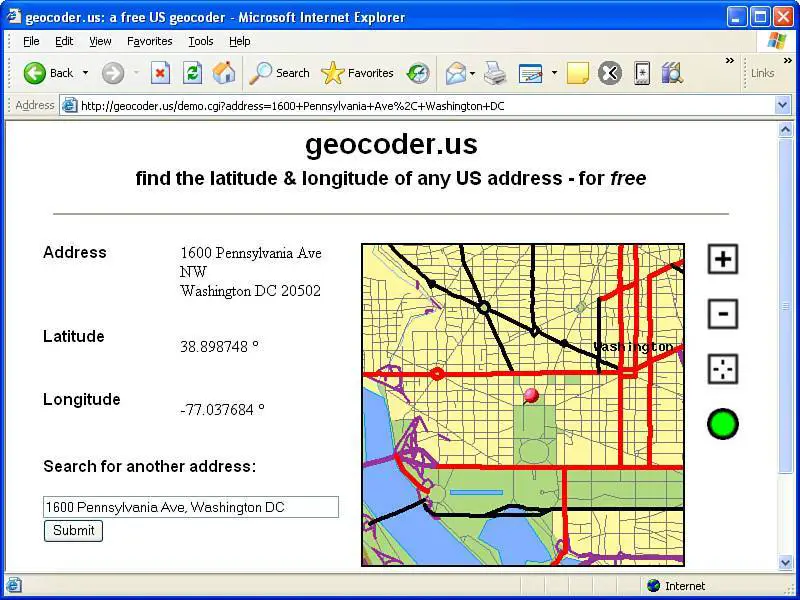Click the yellow note toolbar icon
This screenshot has height=600, width=800.
tap(578, 73)
